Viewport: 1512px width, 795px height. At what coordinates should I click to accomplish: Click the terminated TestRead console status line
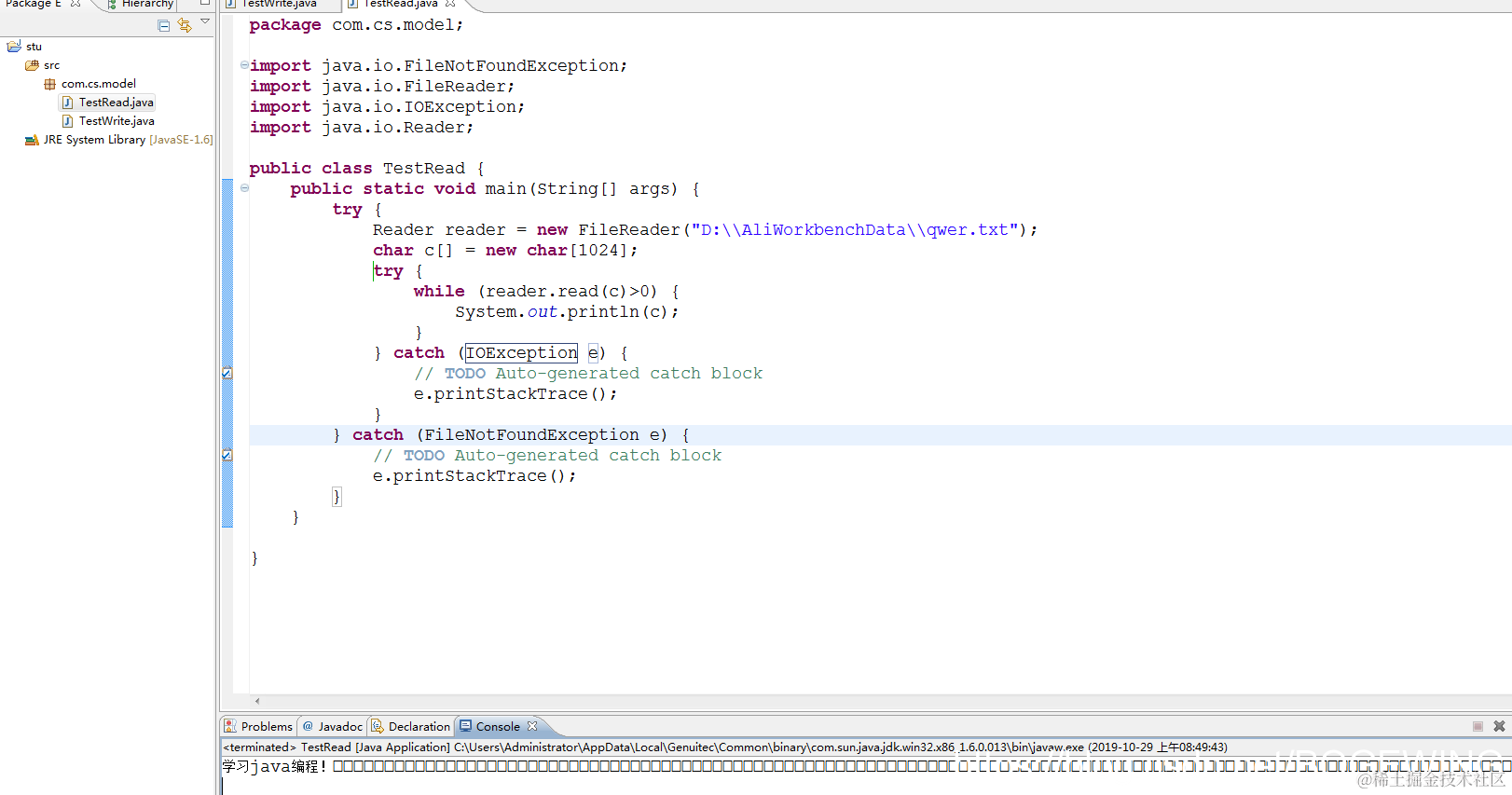725,747
